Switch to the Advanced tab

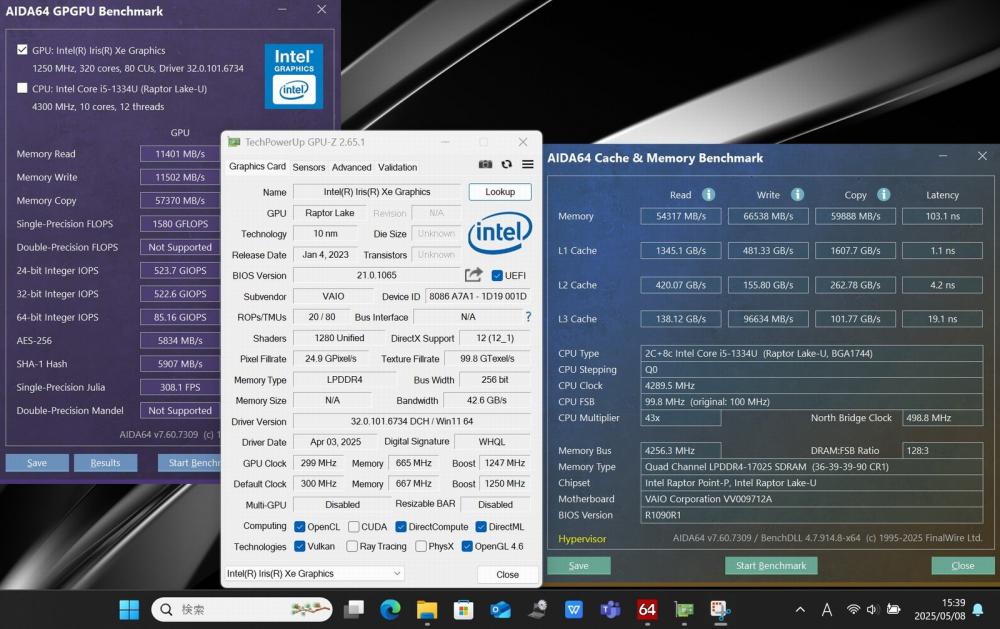(x=351, y=167)
